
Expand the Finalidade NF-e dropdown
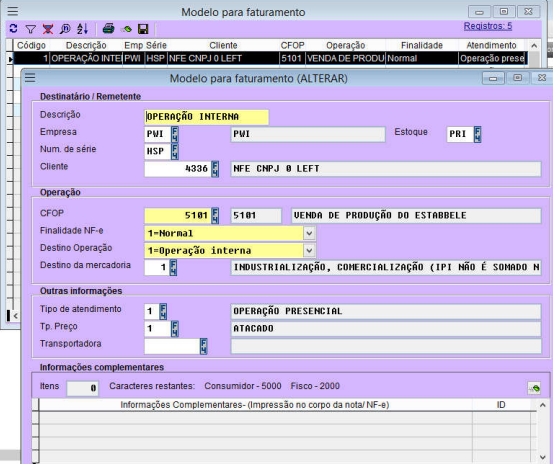click(x=309, y=233)
